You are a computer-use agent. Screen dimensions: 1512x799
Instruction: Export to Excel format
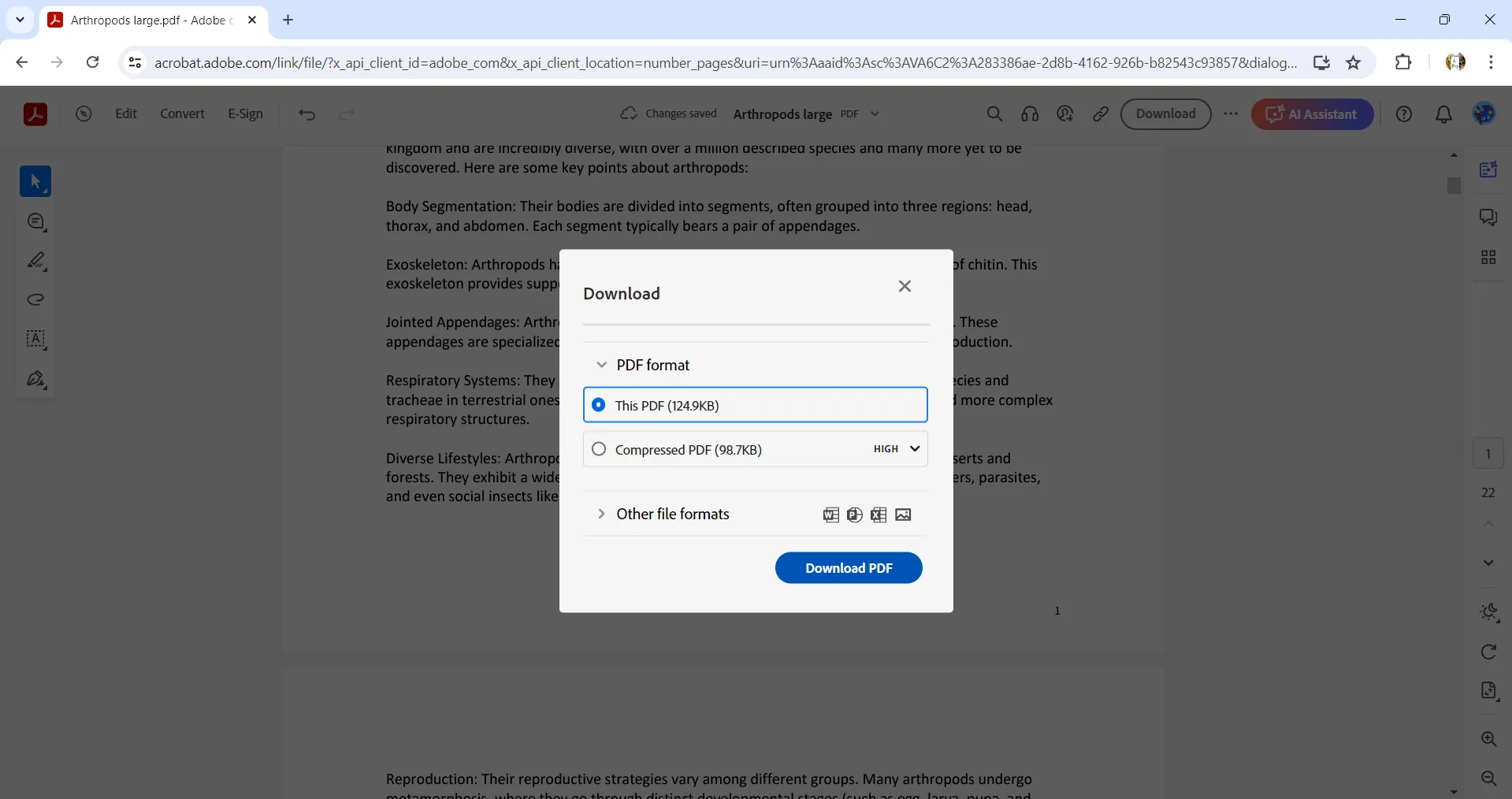pos(879,515)
